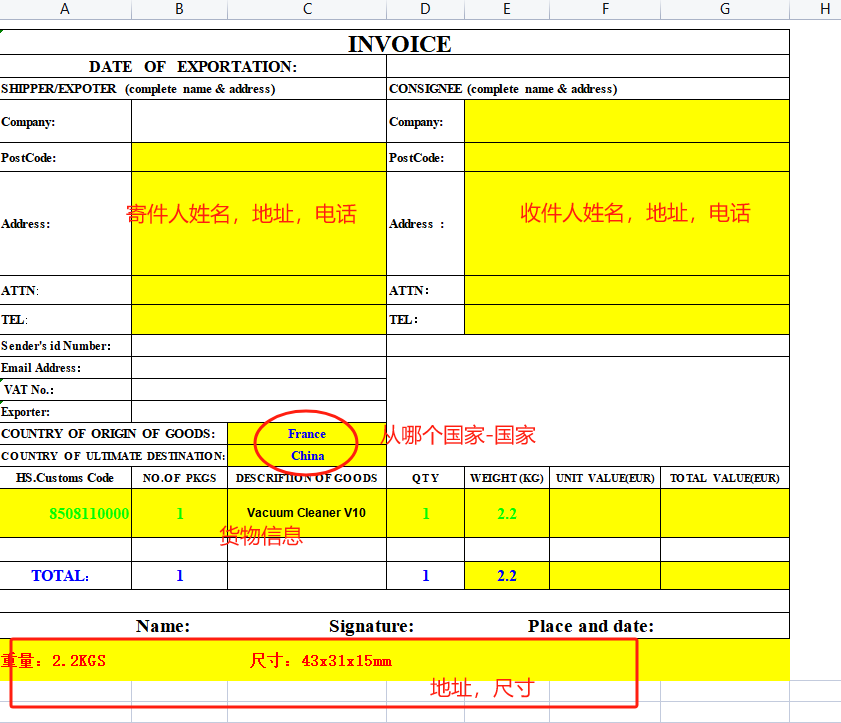
Task: Click the empty cell beside Email Address
Action: 258,368
